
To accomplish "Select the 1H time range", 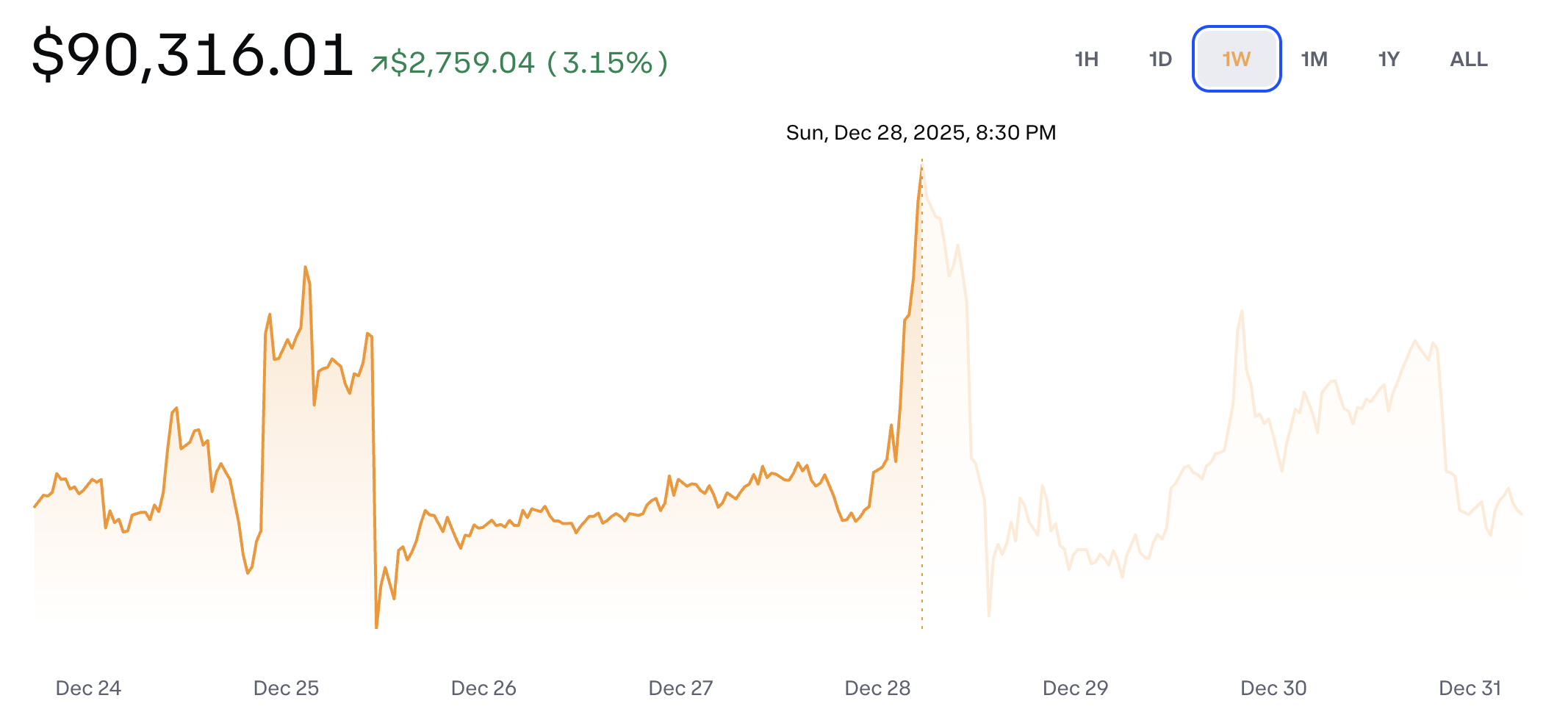I will pos(1086,60).
